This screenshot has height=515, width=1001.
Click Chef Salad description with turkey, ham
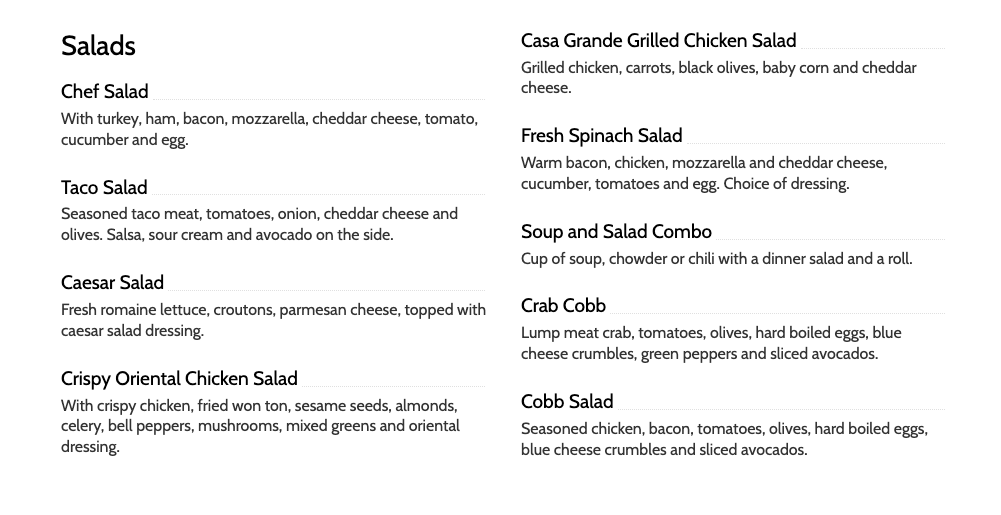pyautogui.click(x=269, y=130)
